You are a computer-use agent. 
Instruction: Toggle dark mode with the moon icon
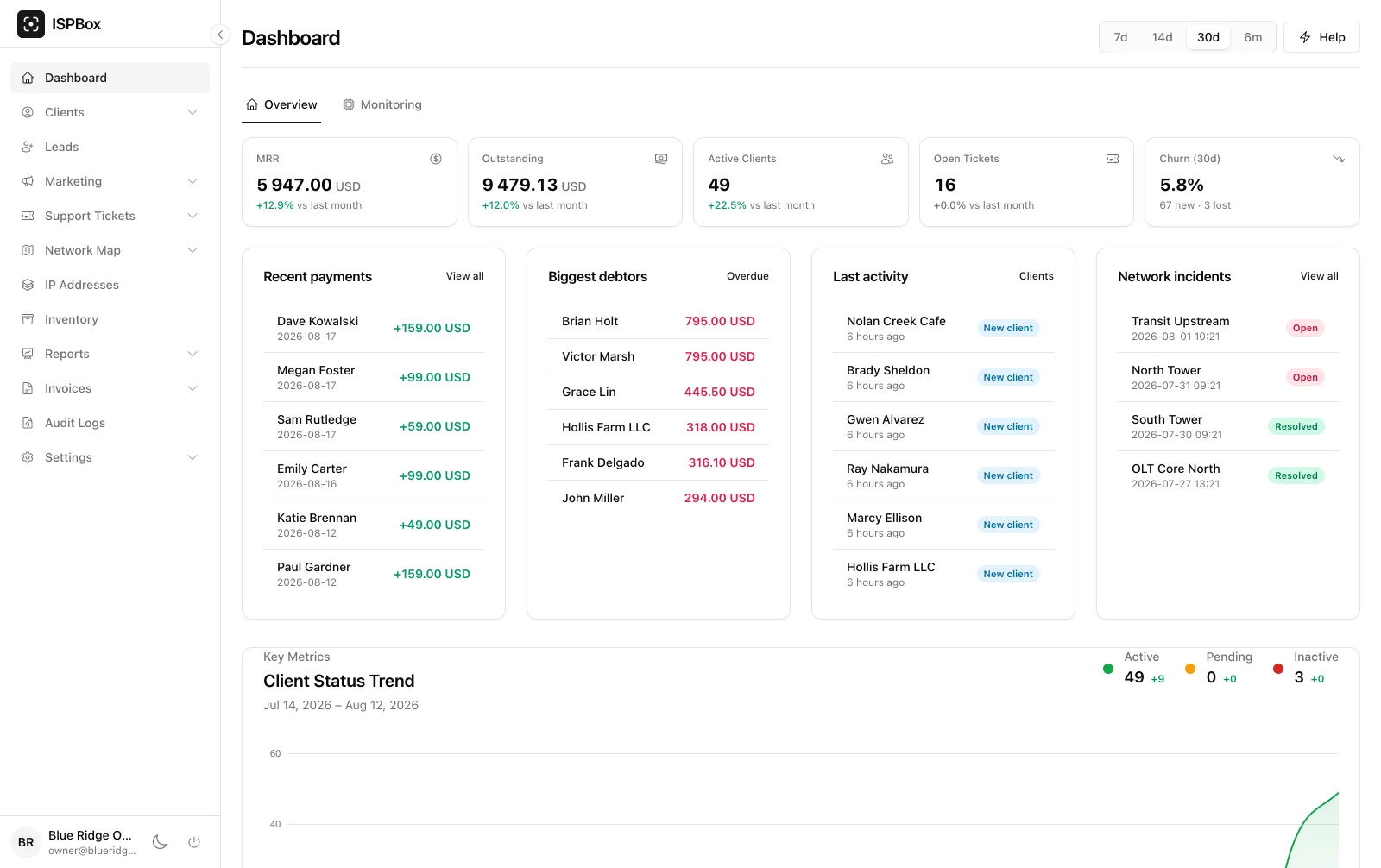(x=160, y=842)
